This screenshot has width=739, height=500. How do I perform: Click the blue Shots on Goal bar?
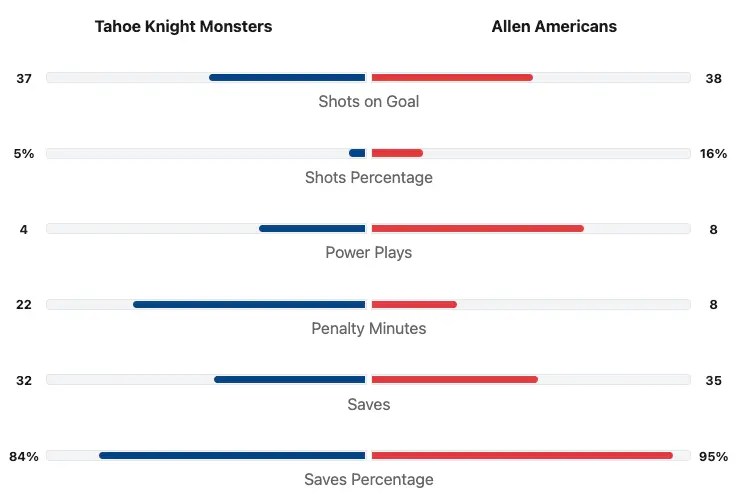click(x=288, y=77)
